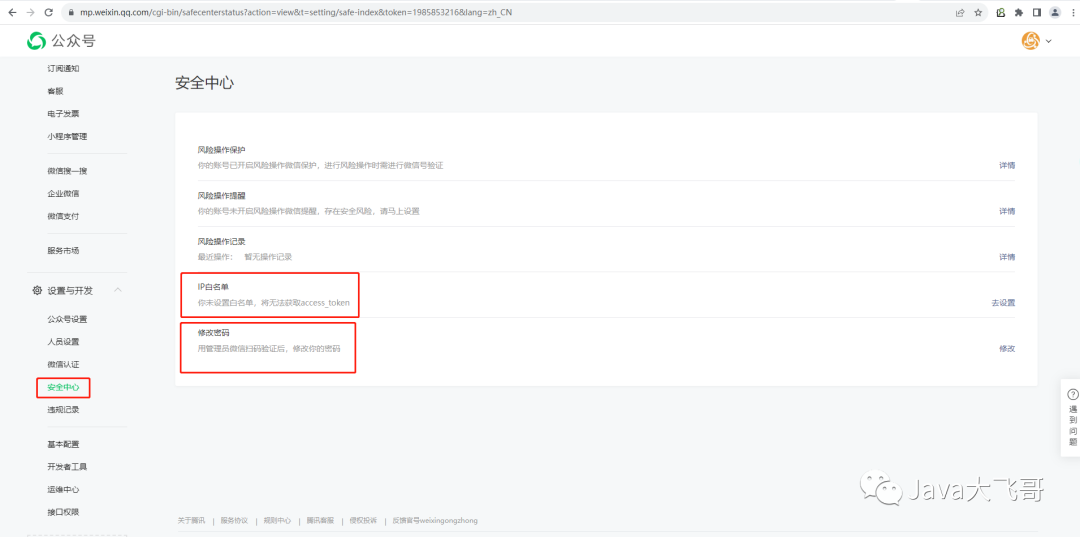Bookmark this page with the star icon
1080x537 pixels.
pyautogui.click(x=978, y=12)
